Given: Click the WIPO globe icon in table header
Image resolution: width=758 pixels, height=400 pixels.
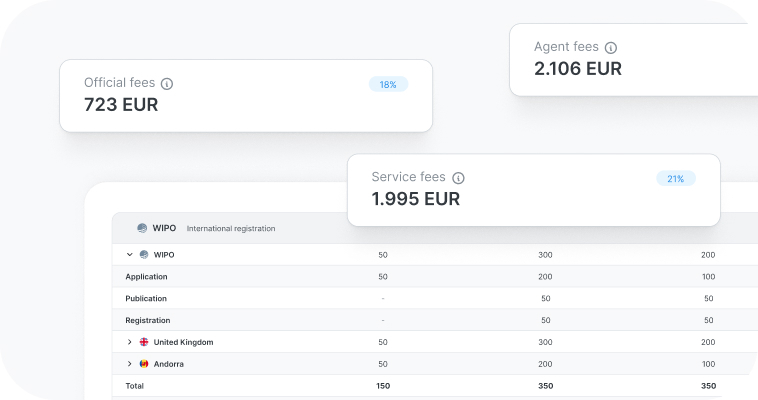Looking at the screenshot, I should click(142, 228).
